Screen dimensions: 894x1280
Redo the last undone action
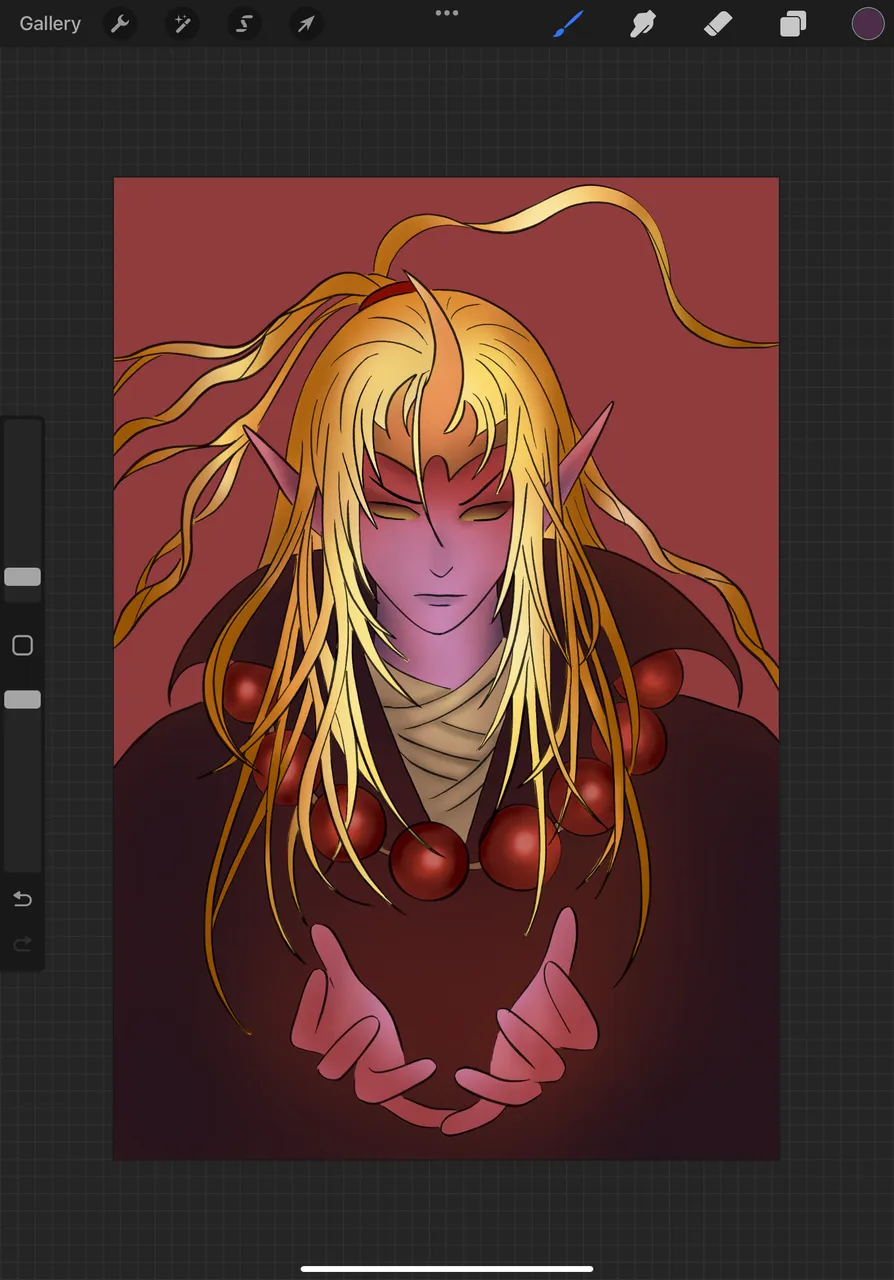point(22,944)
